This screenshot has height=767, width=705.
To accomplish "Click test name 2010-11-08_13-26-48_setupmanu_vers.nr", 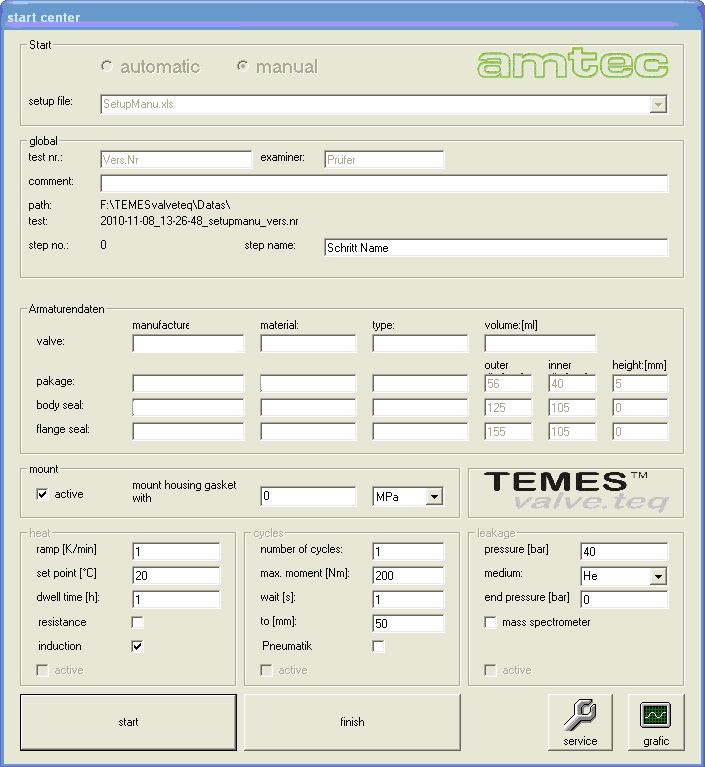I will [x=199, y=221].
